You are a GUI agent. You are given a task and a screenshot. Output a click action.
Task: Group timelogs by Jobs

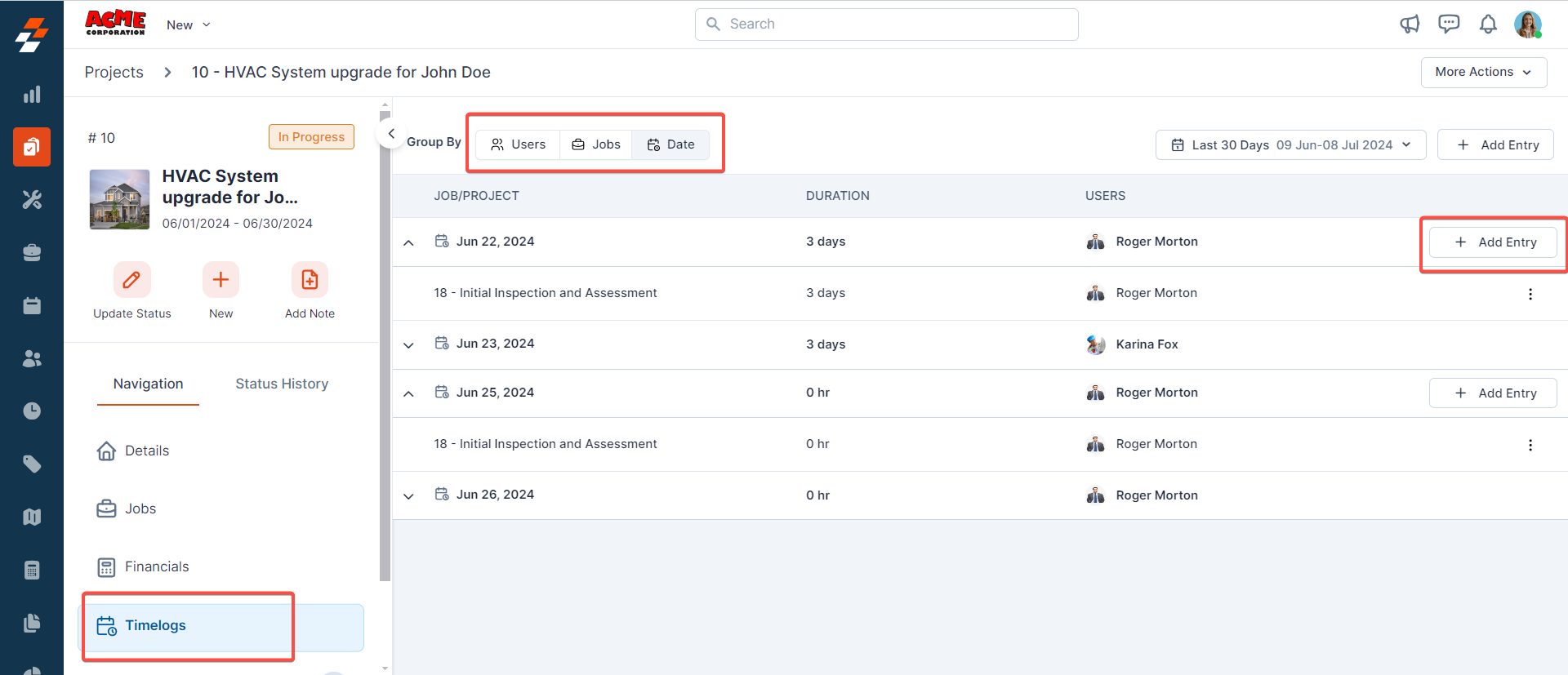pyautogui.click(x=596, y=144)
